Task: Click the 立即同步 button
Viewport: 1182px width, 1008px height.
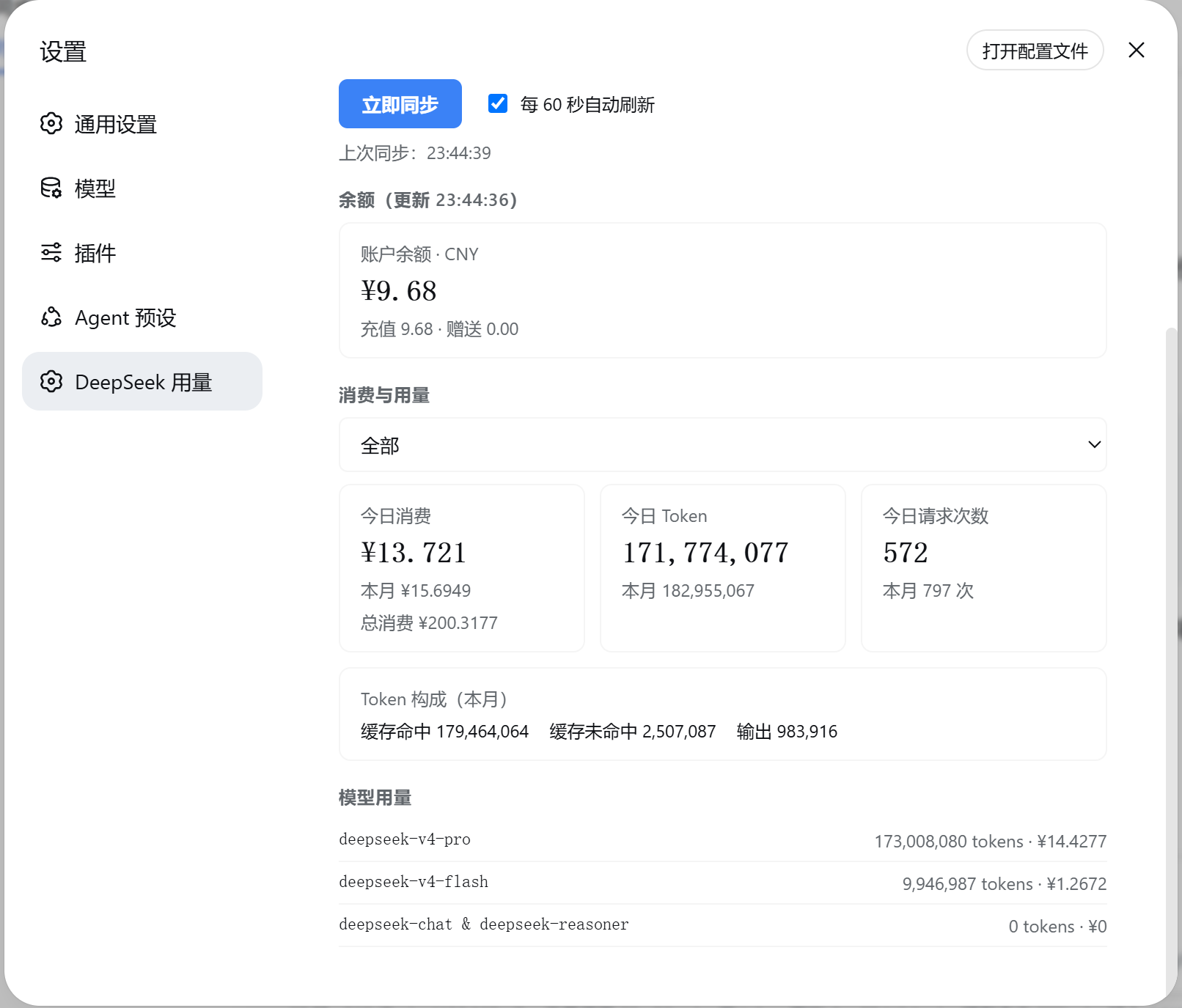Action: (x=400, y=104)
